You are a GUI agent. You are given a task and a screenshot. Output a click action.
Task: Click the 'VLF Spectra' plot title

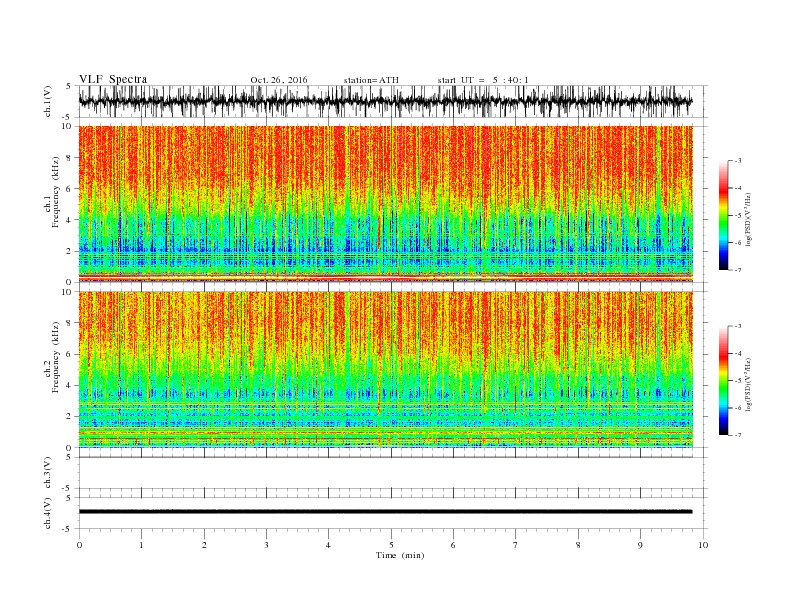113,79
